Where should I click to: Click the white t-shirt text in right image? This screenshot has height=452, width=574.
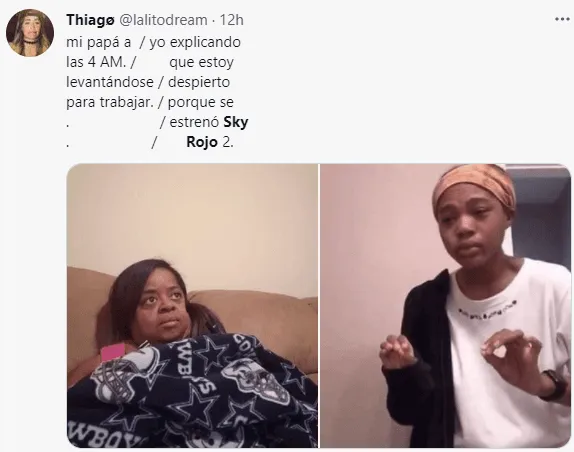[488, 308]
